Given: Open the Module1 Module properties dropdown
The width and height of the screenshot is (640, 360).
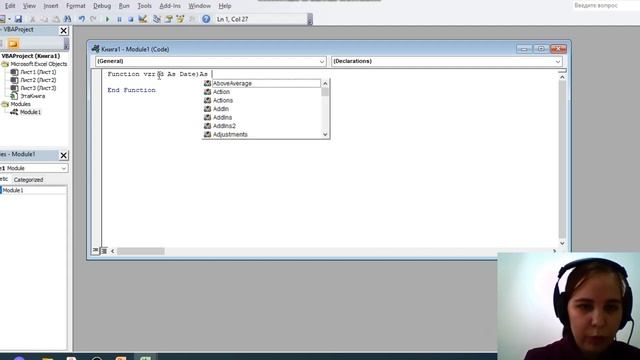Looking at the screenshot, I should click(x=64, y=168).
